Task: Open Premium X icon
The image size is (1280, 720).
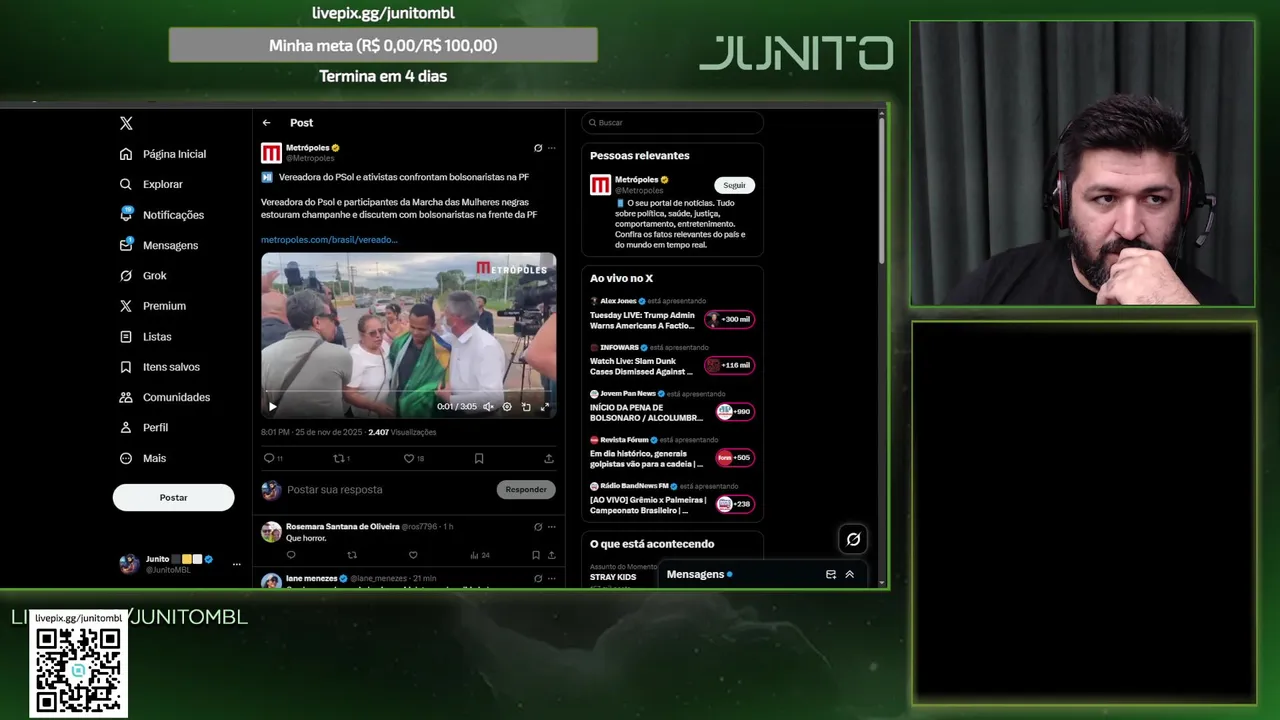Action: 126,306
